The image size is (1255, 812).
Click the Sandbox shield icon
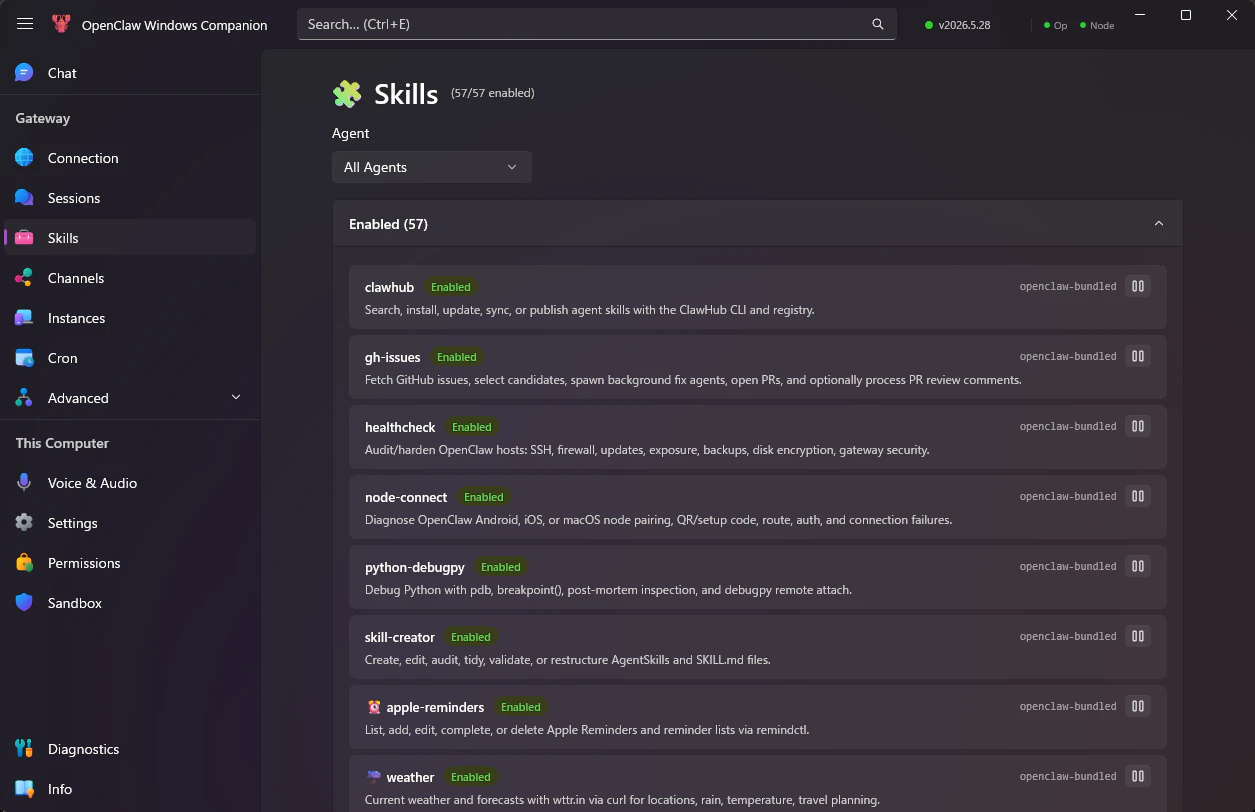click(x=24, y=603)
